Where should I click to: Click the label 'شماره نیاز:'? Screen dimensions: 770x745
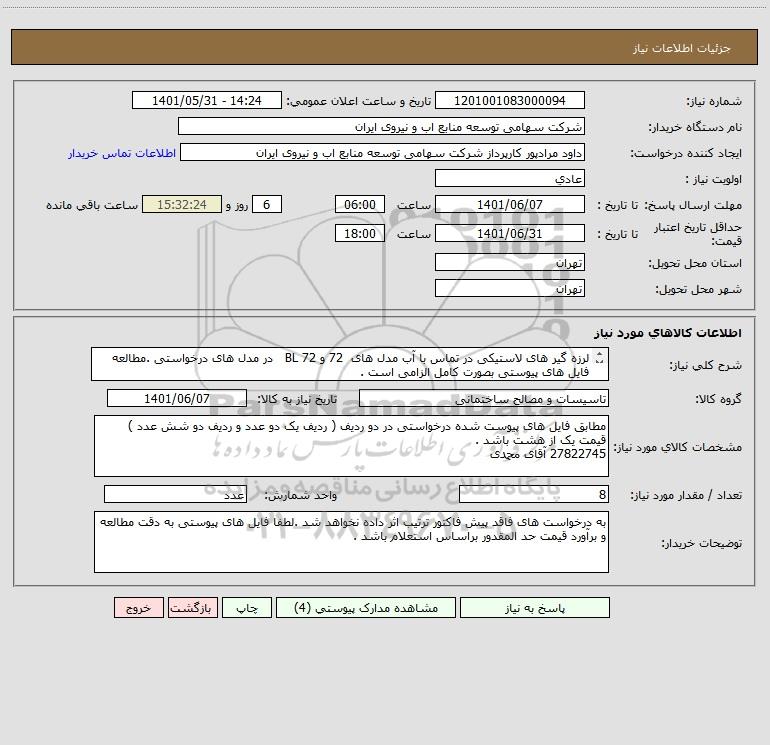tap(714, 102)
